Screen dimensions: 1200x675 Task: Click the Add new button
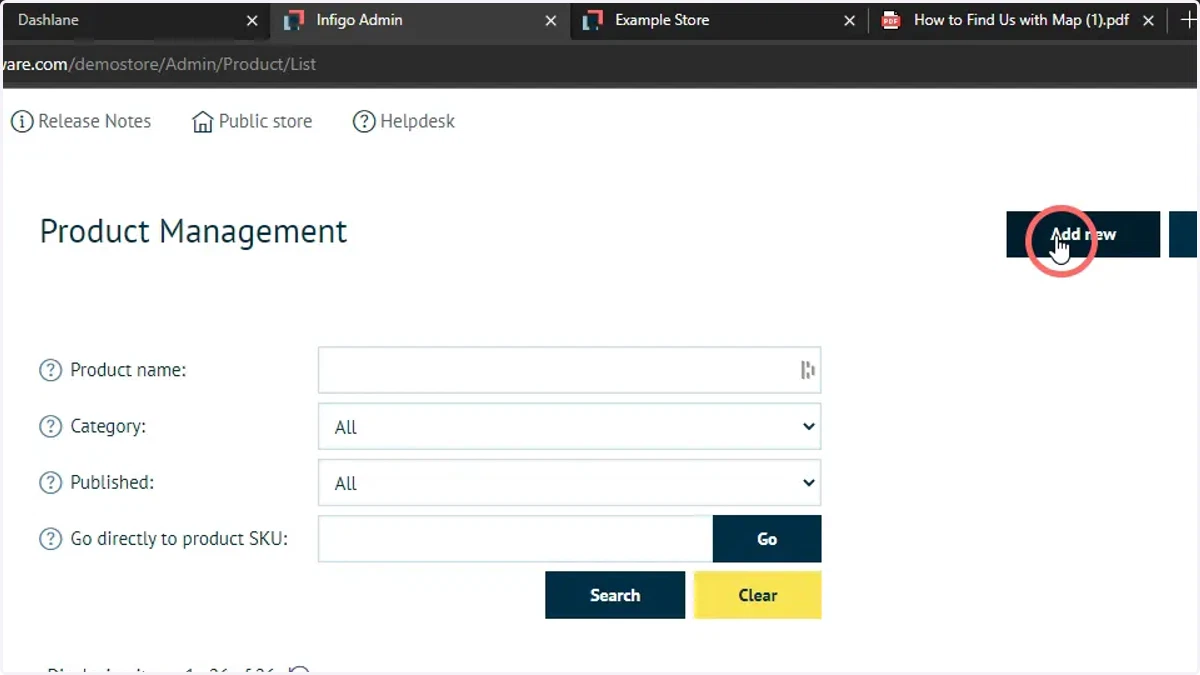coord(1083,235)
